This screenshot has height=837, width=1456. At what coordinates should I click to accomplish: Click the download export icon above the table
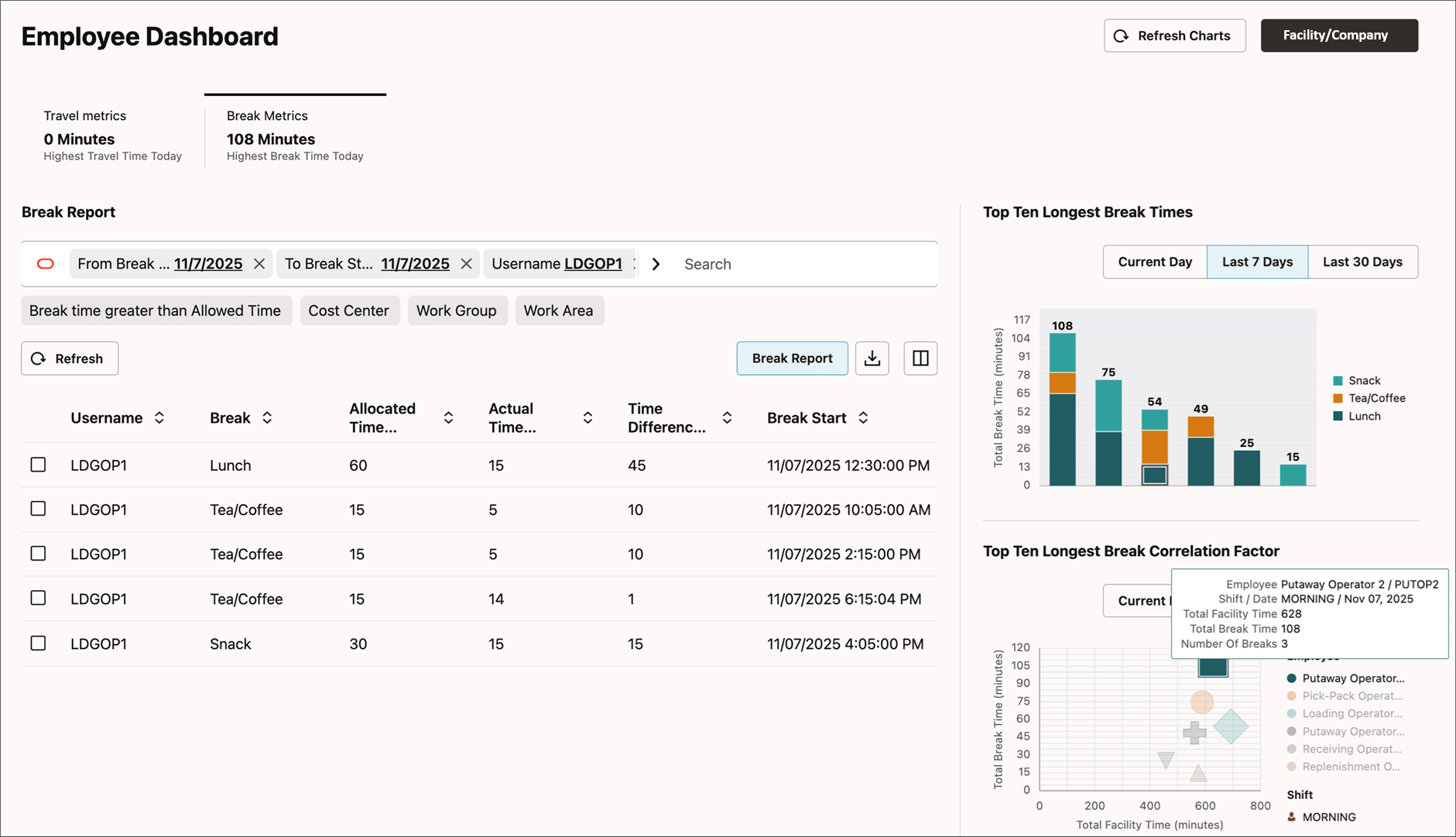[x=872, y=358]
